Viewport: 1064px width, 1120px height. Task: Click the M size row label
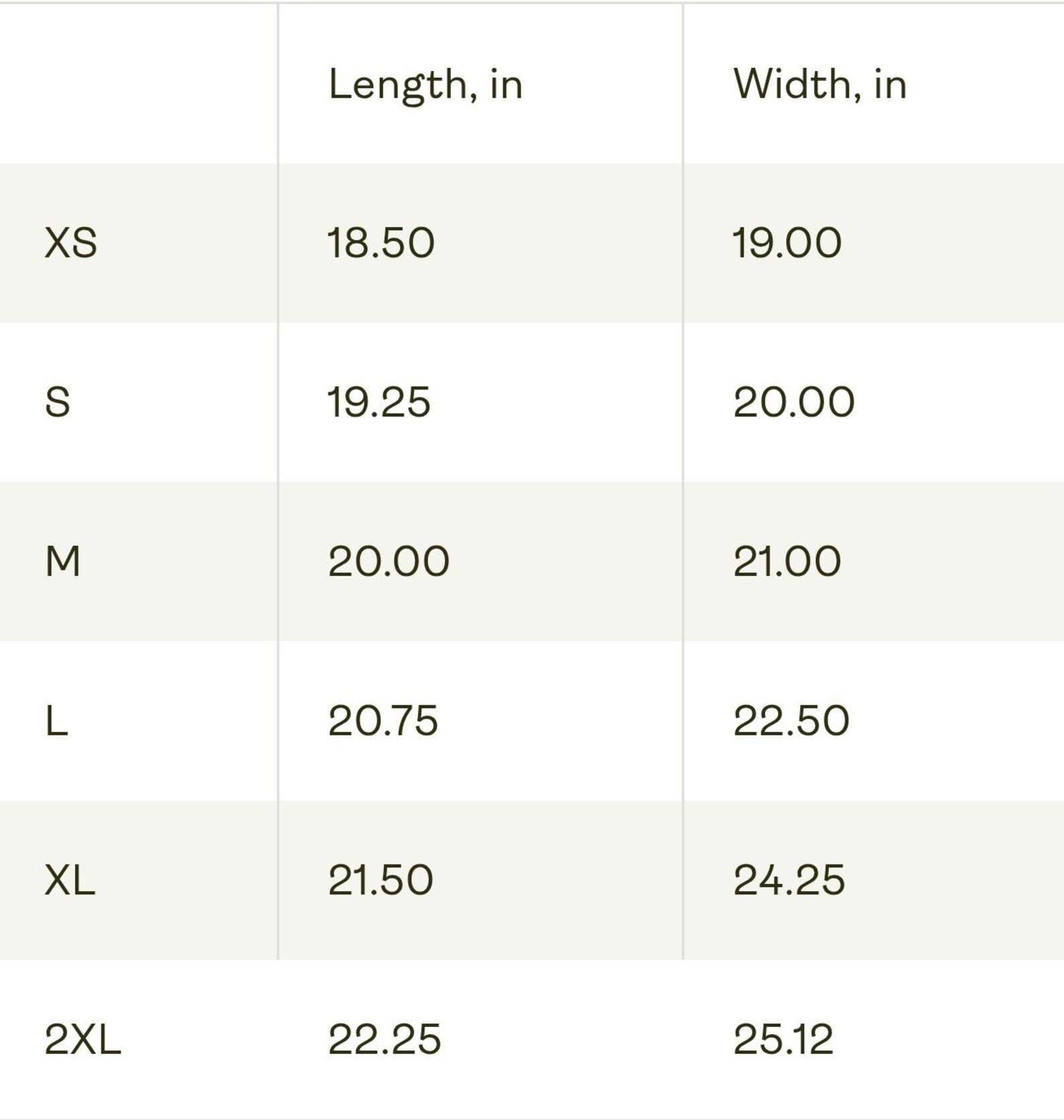point(63,561)
